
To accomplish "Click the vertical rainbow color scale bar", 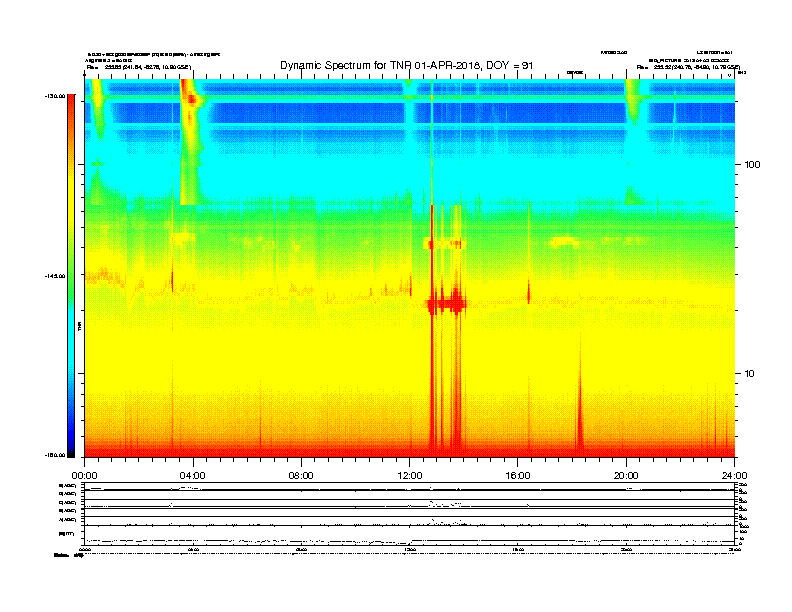I will [71, 276].
